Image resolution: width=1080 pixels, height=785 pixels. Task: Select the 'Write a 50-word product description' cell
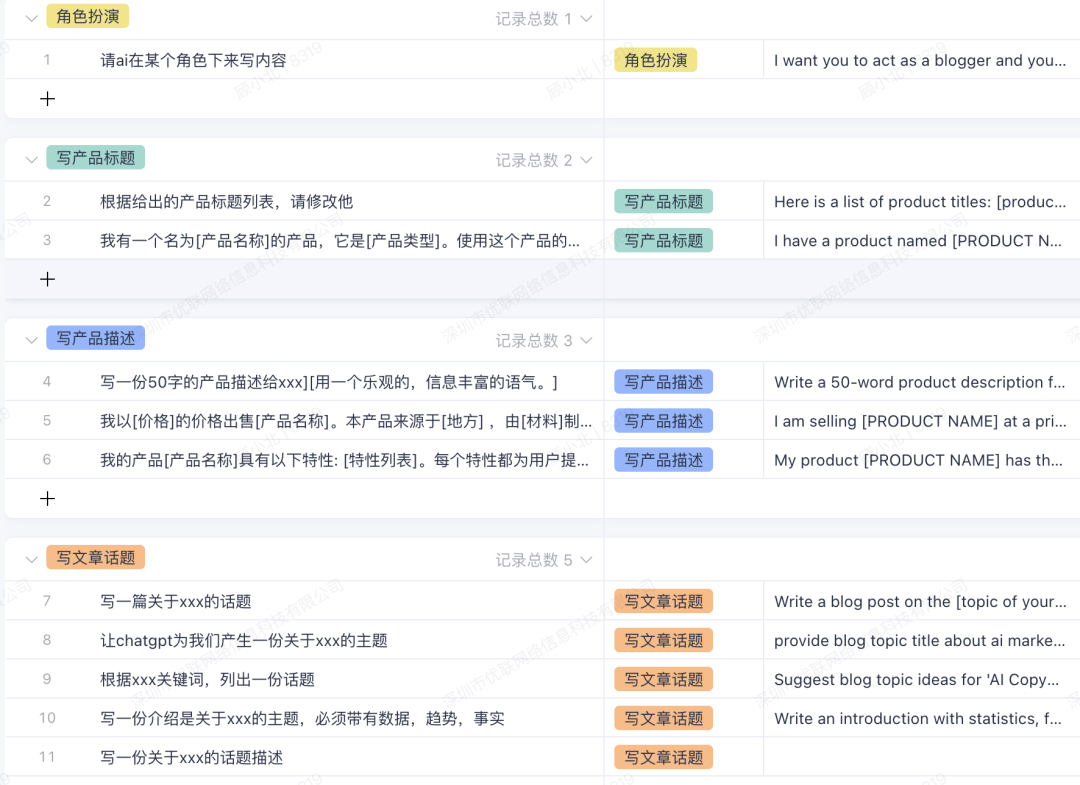point(919,382)
